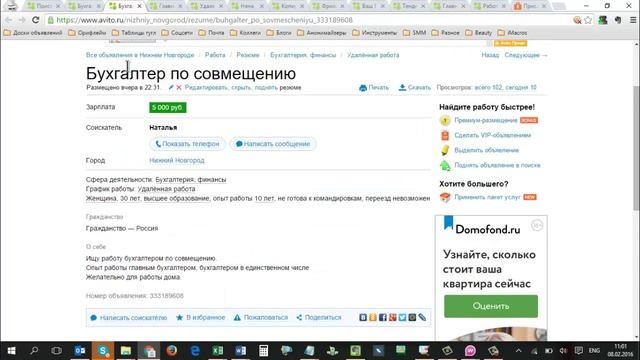Open the Доски объявлений bookmark folder
Viewport: 640px width, 360px height.
[x=33, y=33]
